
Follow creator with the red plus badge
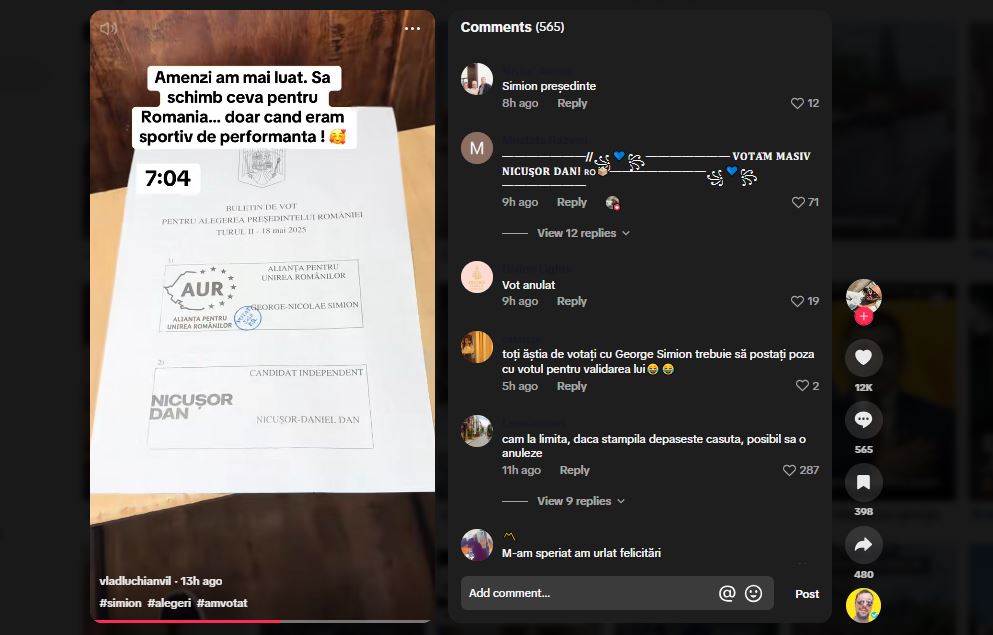(x=863, y=316)
